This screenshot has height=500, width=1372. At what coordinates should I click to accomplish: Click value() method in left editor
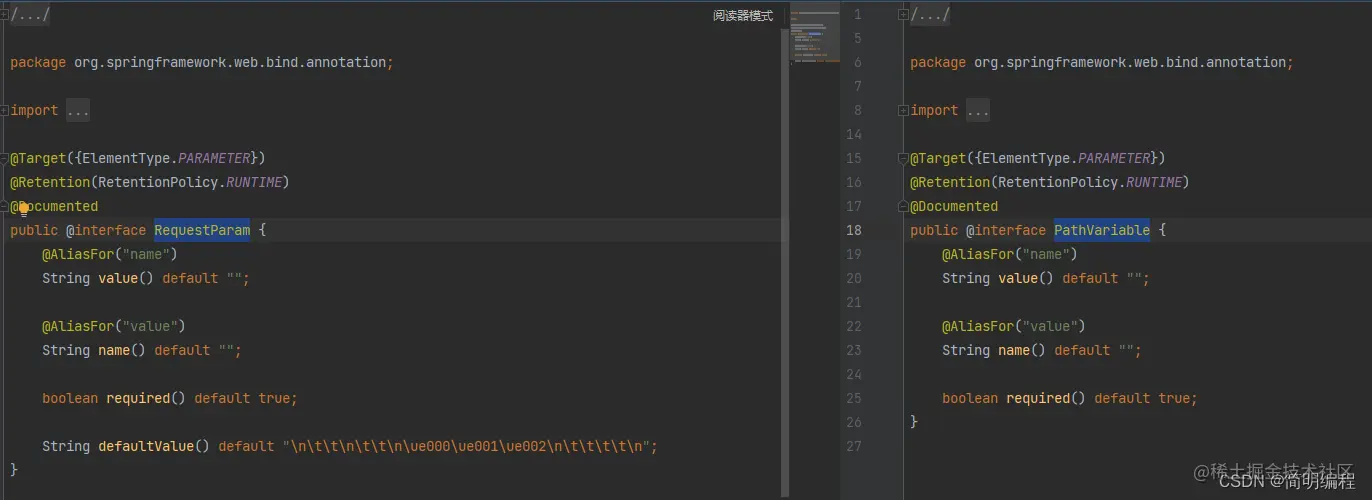click(126, 278)
